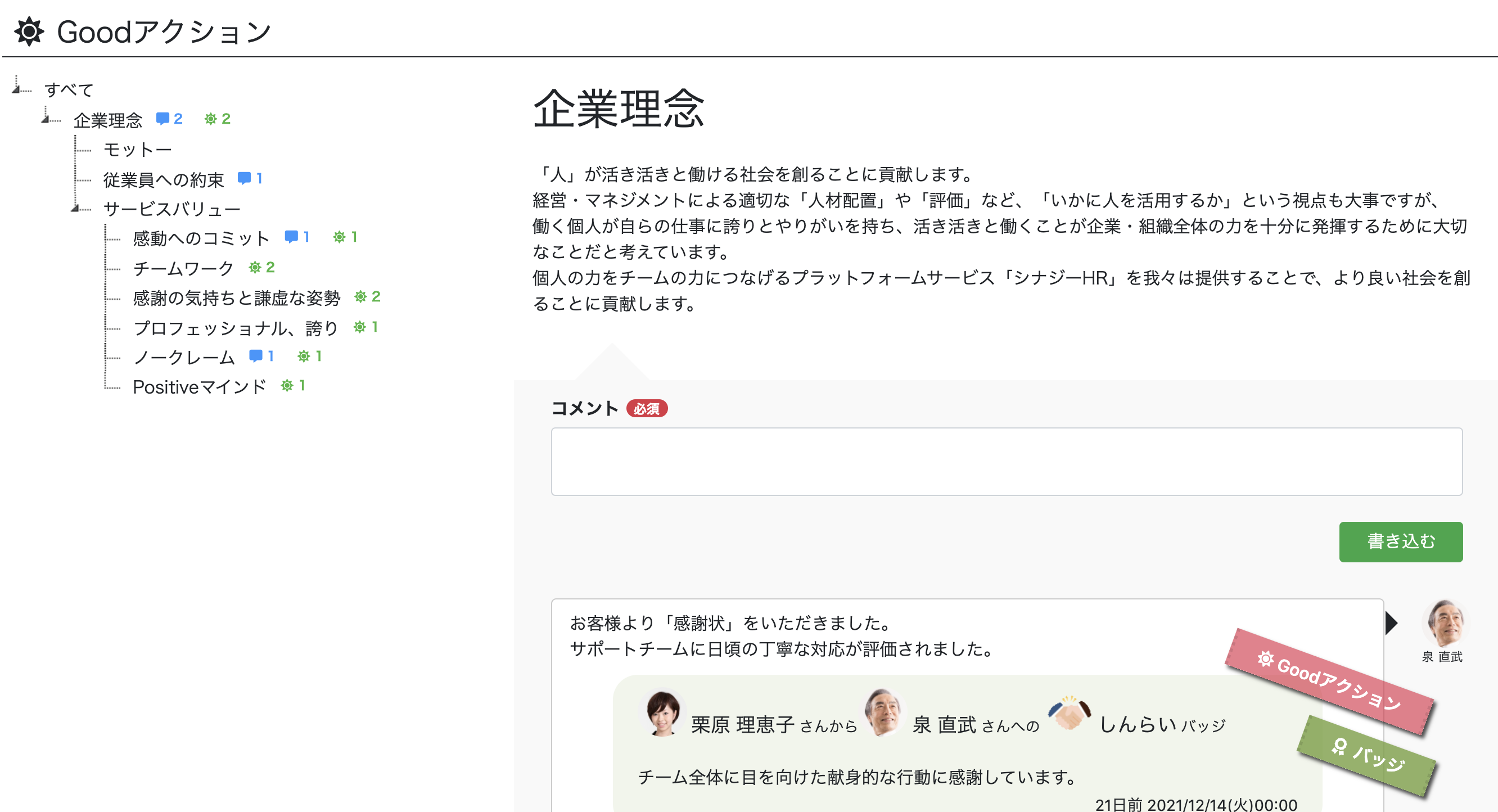Select Positiveマインド in the tree
The width and height of the screenshot is (1498, 812).
click(200, 386)
